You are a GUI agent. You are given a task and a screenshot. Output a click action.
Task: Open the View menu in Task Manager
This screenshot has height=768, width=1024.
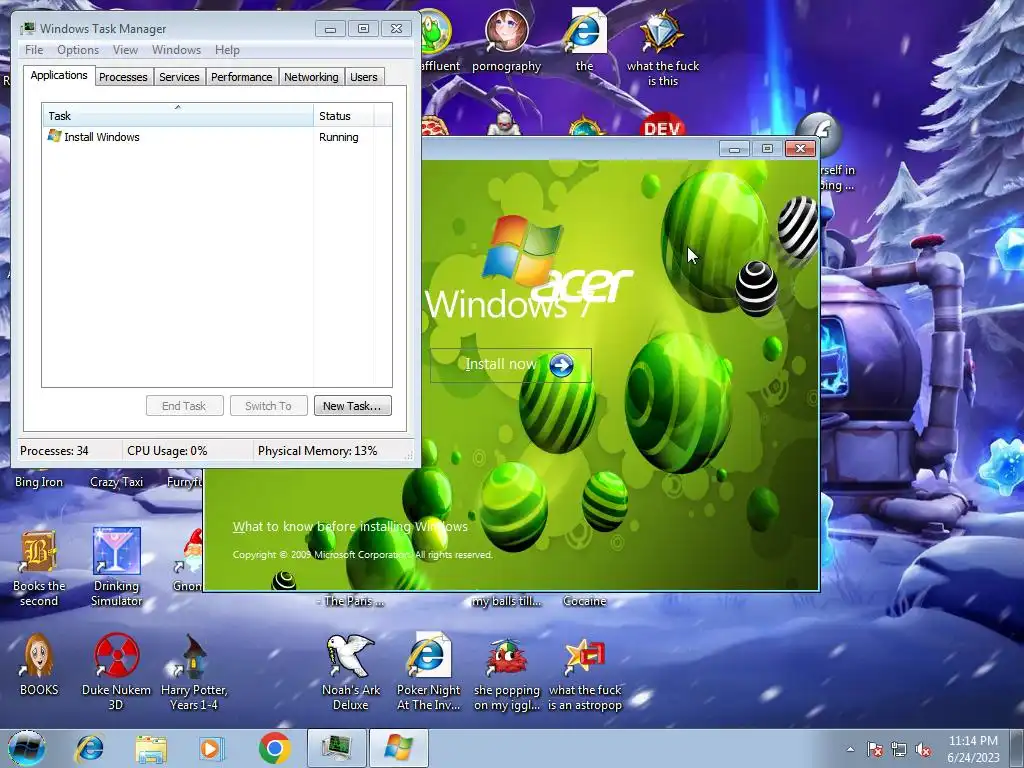point(125,50)
